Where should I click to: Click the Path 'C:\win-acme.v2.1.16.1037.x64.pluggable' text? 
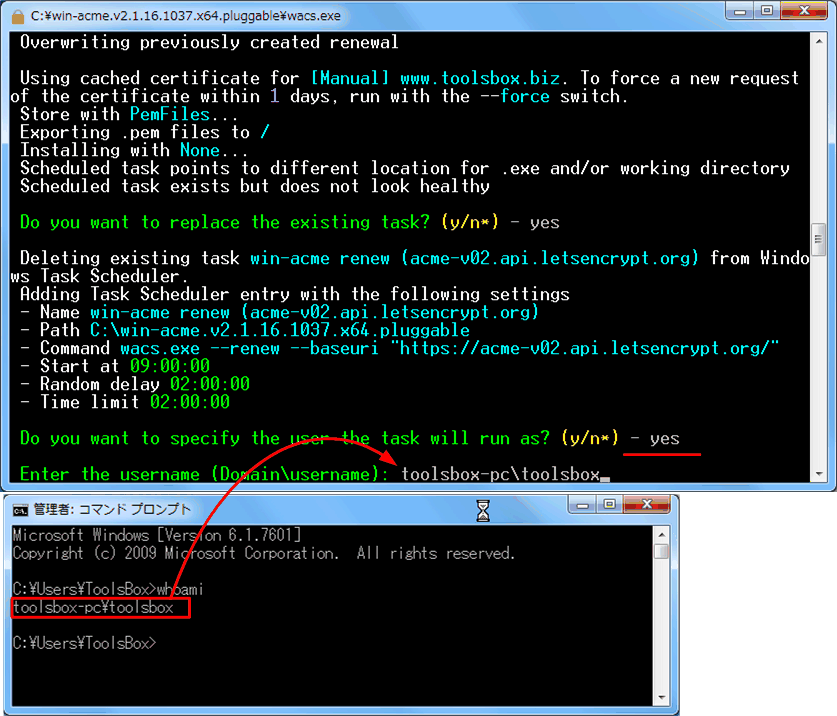pos(280,330)
